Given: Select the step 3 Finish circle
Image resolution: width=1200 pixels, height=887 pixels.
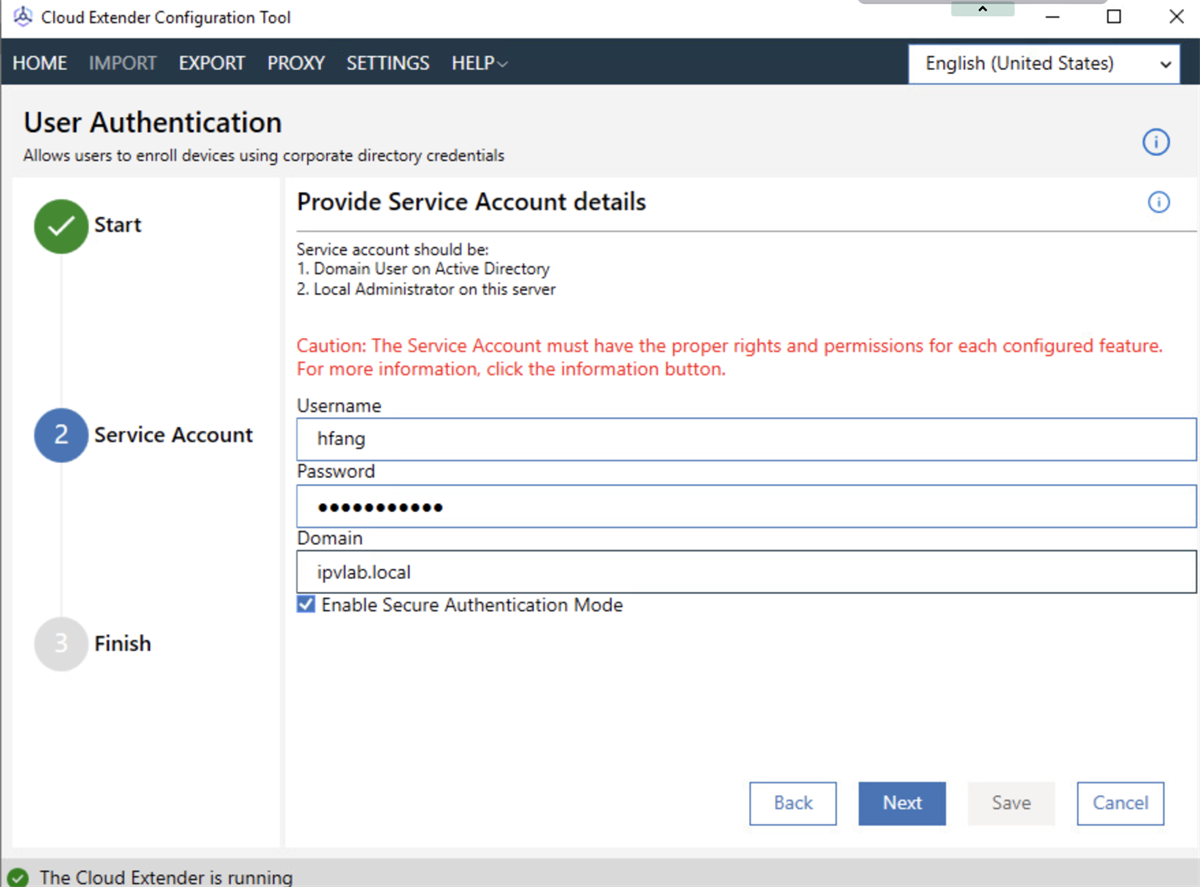Looking at the screenshot, I should [x=61, y=644].
